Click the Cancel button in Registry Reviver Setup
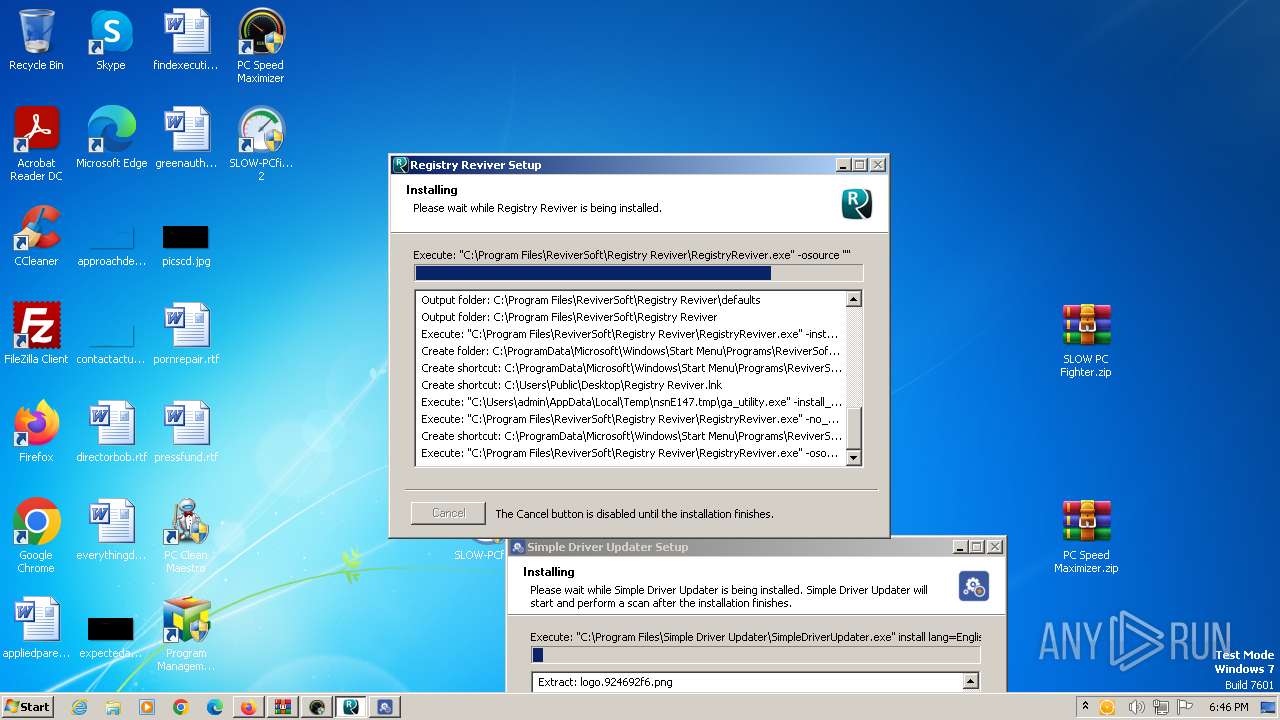Image resolution: width=1280 pixels, height=720 pixels. [x=448, y=513]
